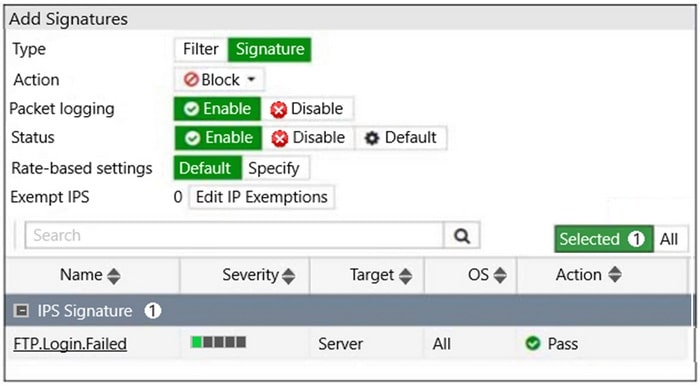Sort by Severity column arrows
Screen dimensions: 700x390
(x=288, y=276)
